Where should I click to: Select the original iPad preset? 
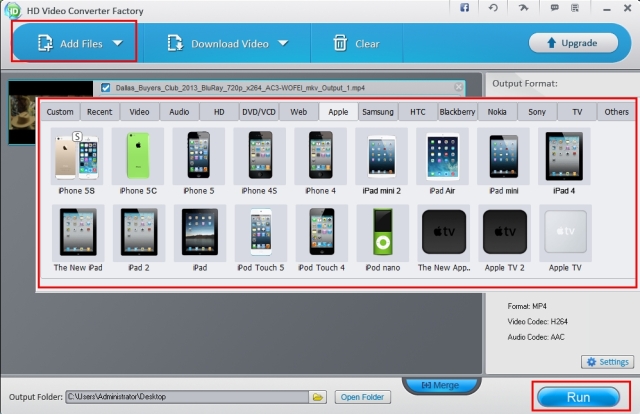[200, 233]
